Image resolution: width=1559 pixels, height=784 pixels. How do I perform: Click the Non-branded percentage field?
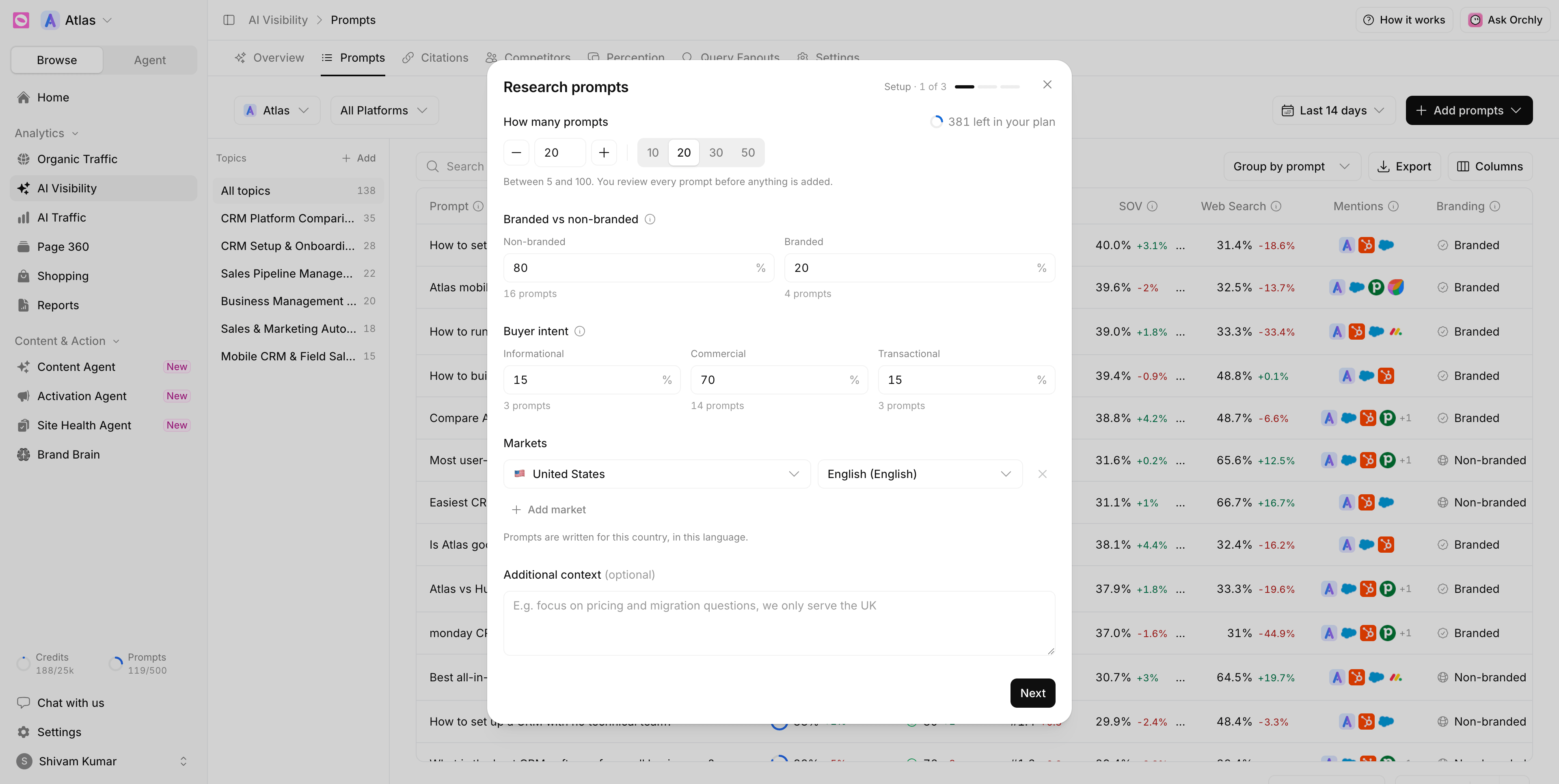[639, 268]
